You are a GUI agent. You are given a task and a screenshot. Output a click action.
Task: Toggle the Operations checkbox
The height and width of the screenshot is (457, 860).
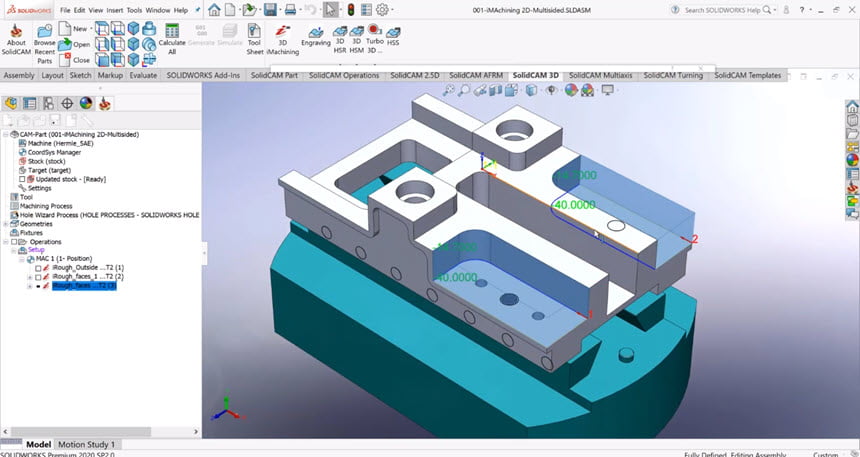(x=14, y=242)
